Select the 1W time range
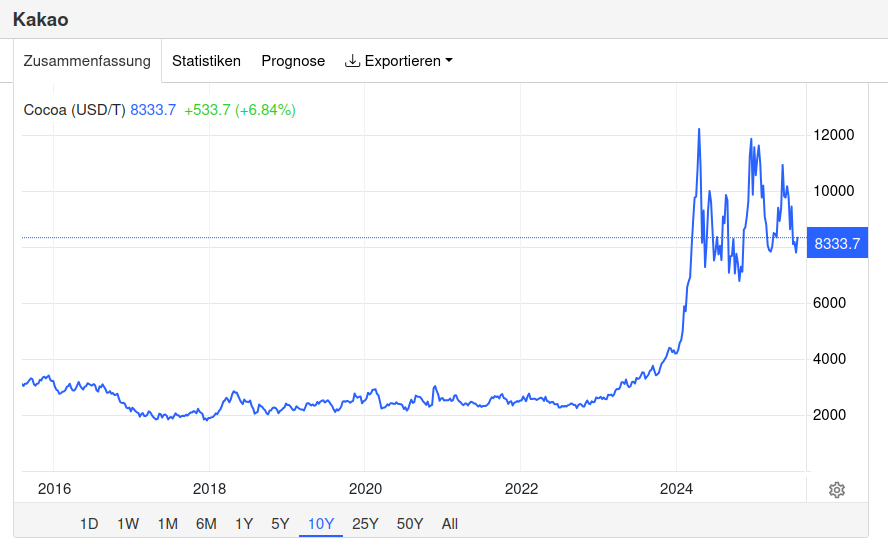The image size is (888, 550). [128, 524]
